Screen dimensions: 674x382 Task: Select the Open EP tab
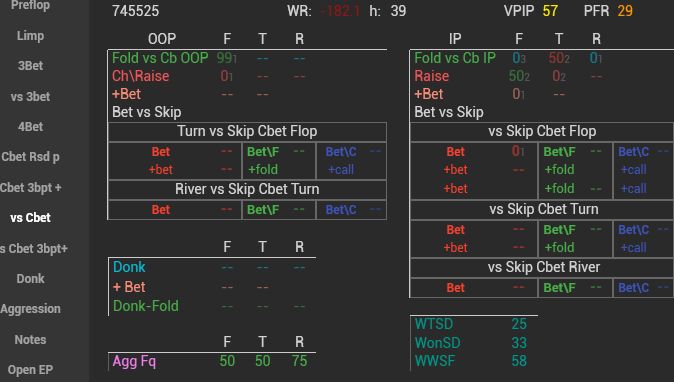pos(30,370)
